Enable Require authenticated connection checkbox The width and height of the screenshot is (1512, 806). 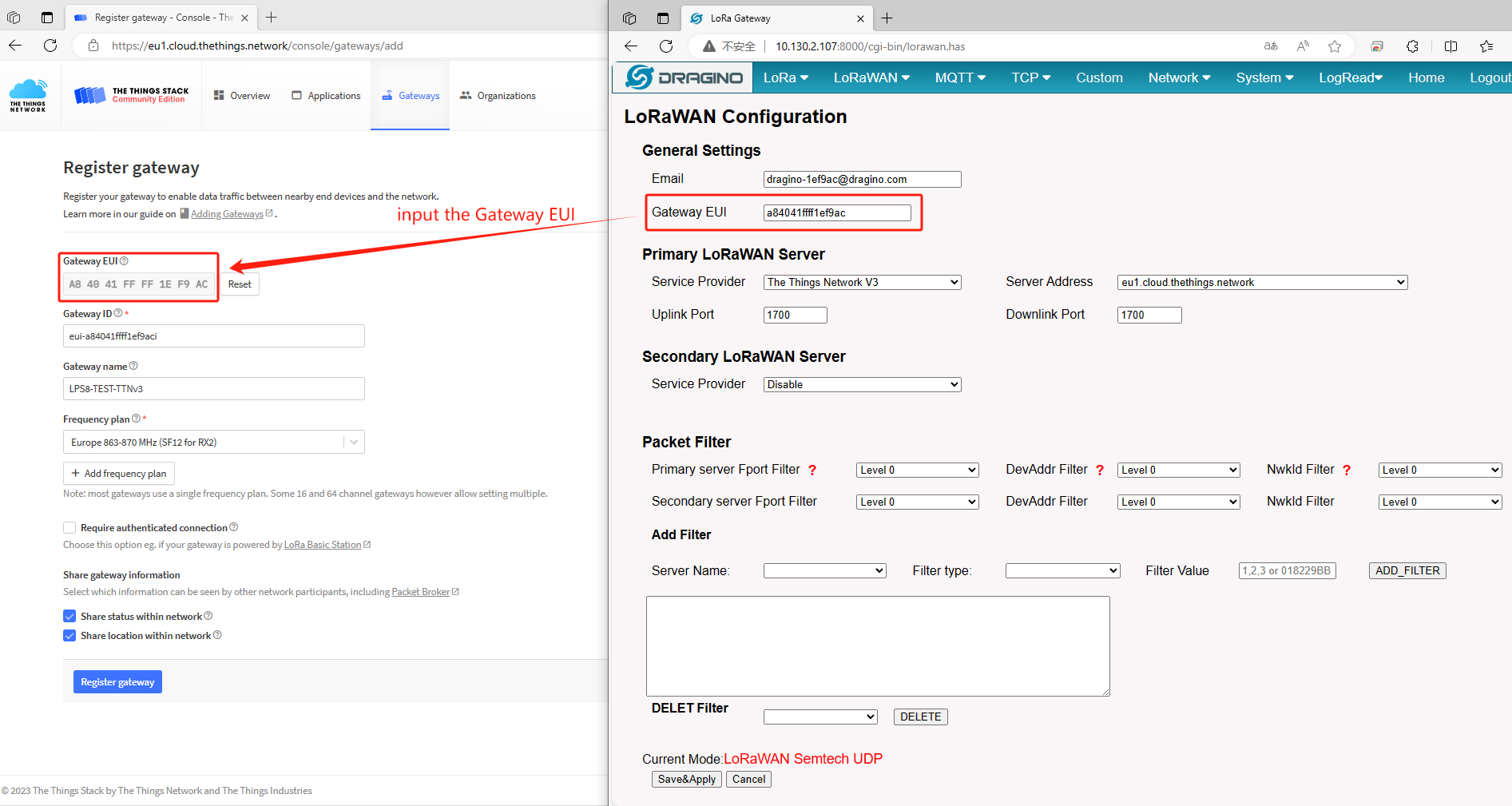pyautogui.click(x=69, y=528)
